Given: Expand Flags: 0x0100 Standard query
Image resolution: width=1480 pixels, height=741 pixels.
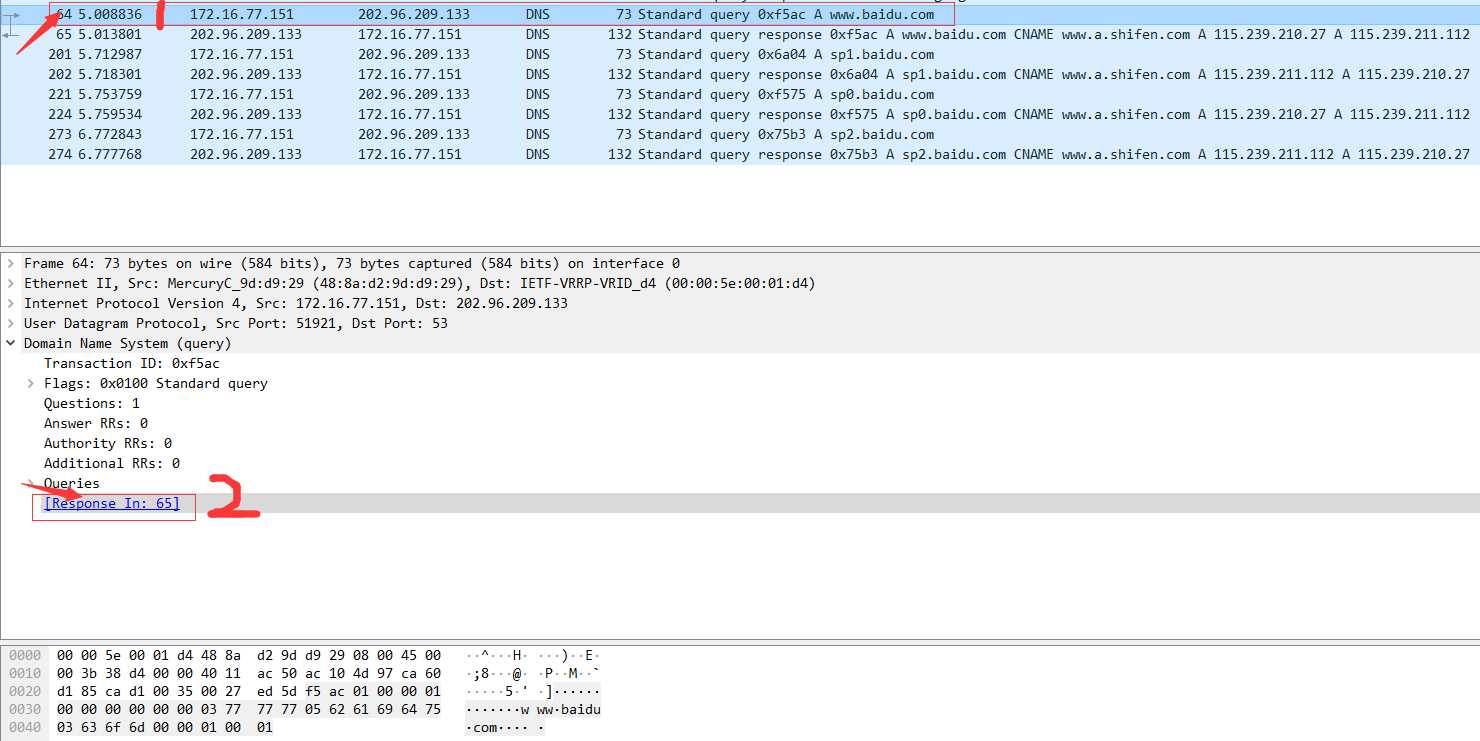Looking at the screenshot, I should (30, 383).
